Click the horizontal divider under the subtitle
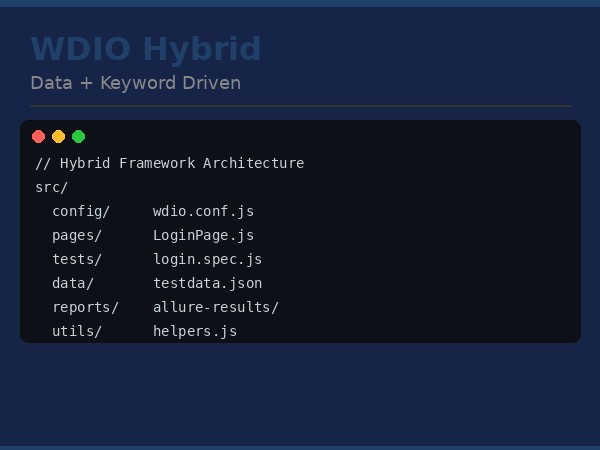The height and width of the screenshot is (450, 600). pyautogui.click(x=300, y=105)
